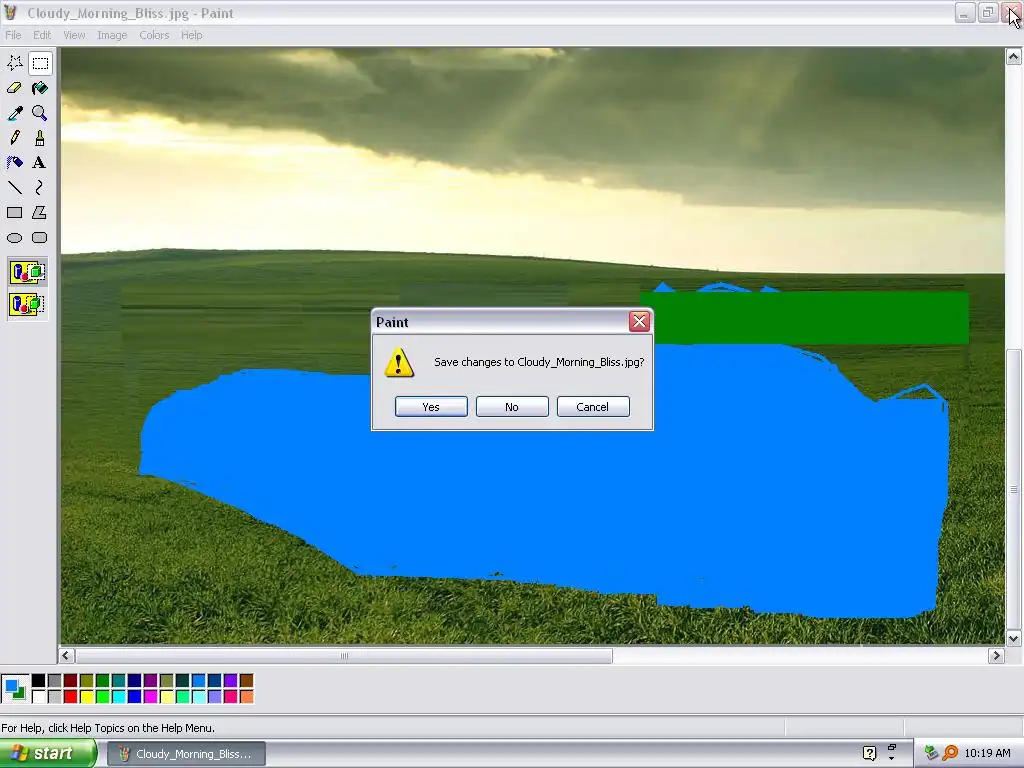Pick the Airbrush spray tool
This screenshot has height=768, width=1024.
coord(14,163)
